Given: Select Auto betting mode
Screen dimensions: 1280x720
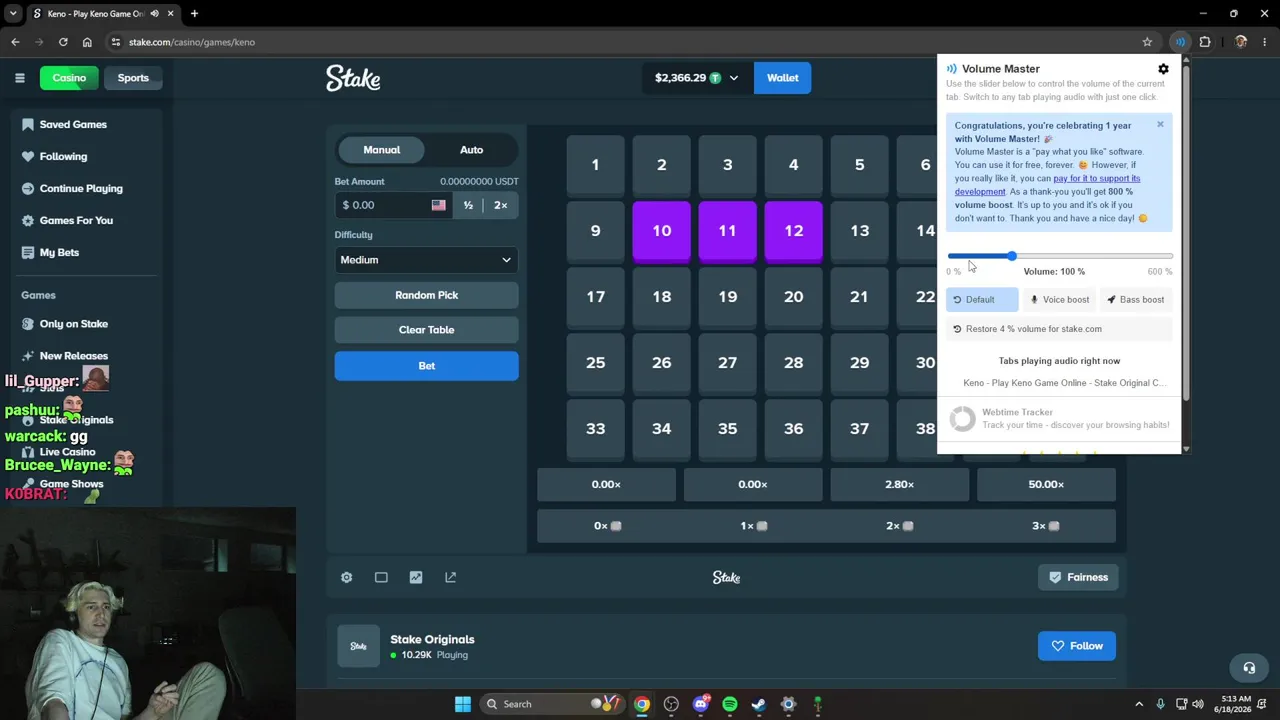Looking at the screenshot, I should pyautogui.click(x=471, y=150).
